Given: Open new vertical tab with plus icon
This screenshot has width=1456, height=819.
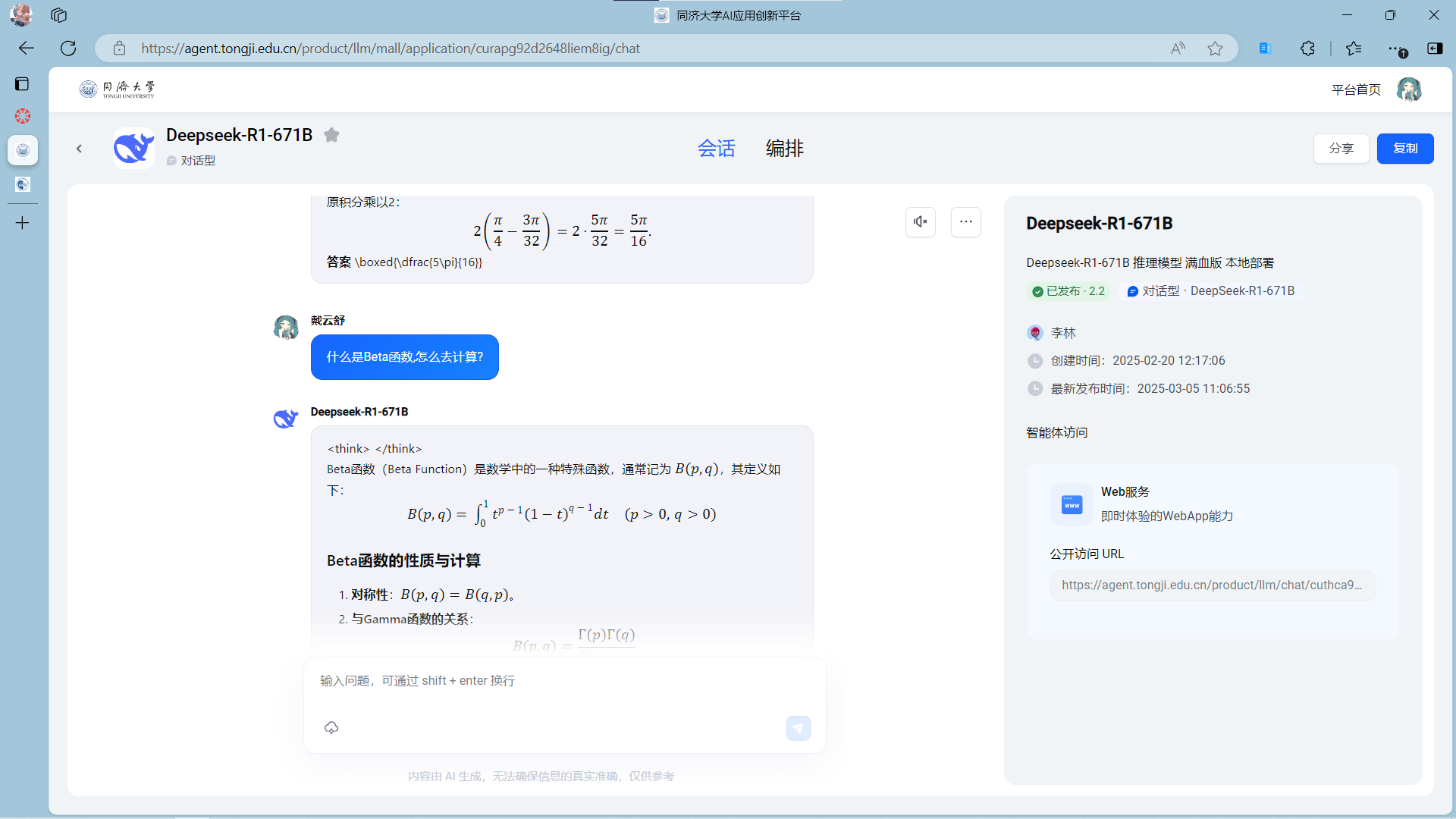Looking at the screenshot, I should [x=23, y=223].
